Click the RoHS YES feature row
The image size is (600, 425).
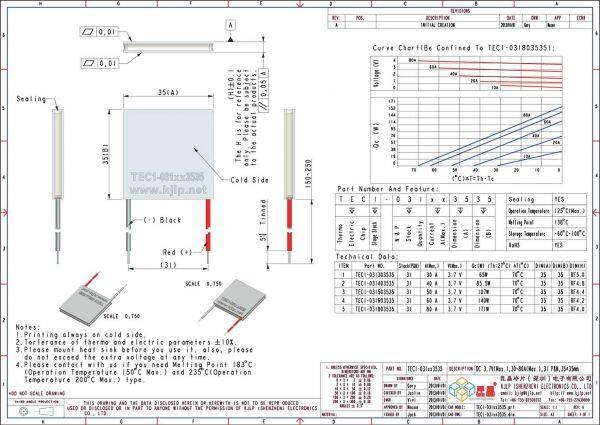tap(549, 244)
